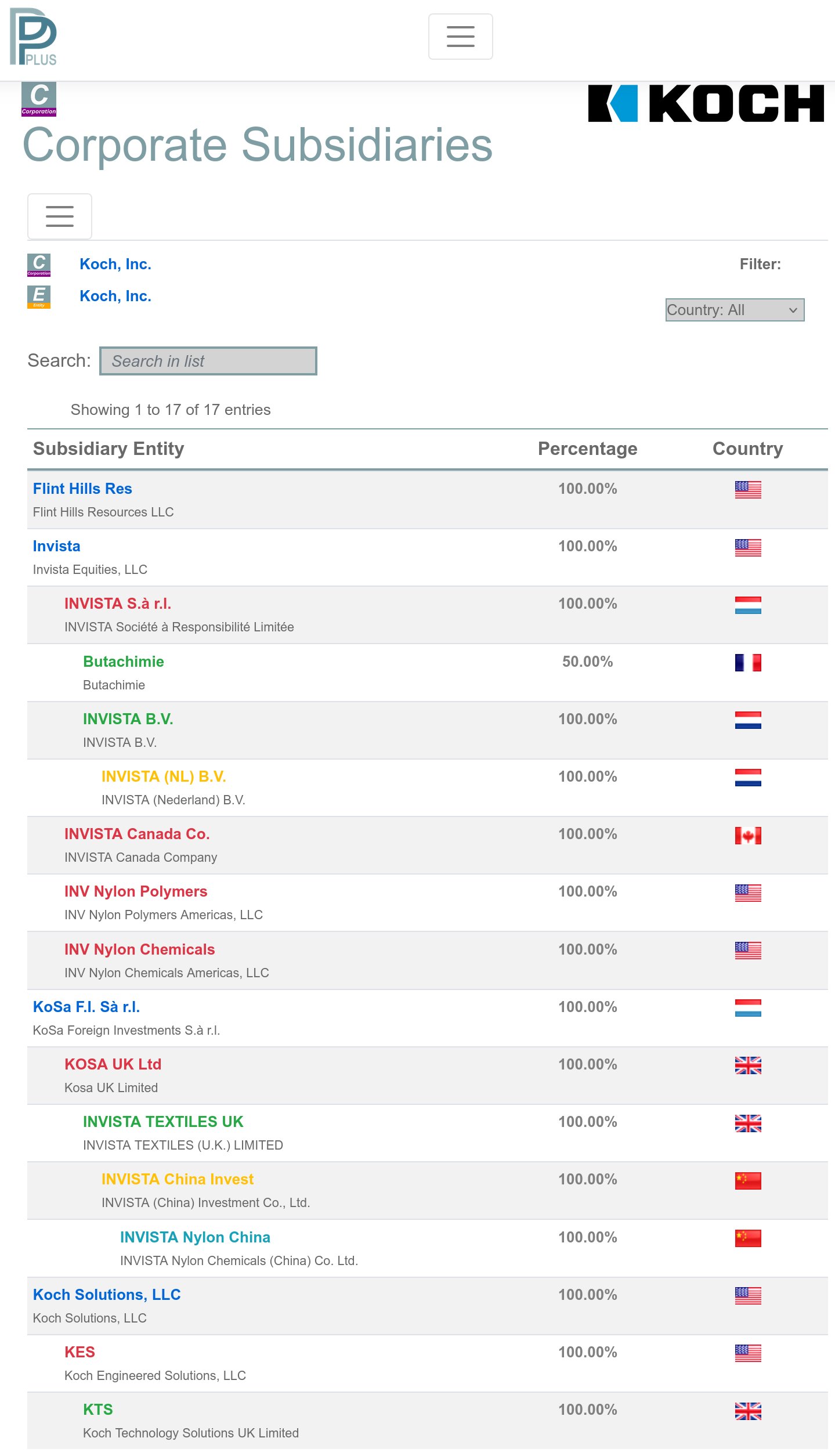Click the France flag in Butachimie row
The width and height of the screenshot is (835, 1456).
748,662
